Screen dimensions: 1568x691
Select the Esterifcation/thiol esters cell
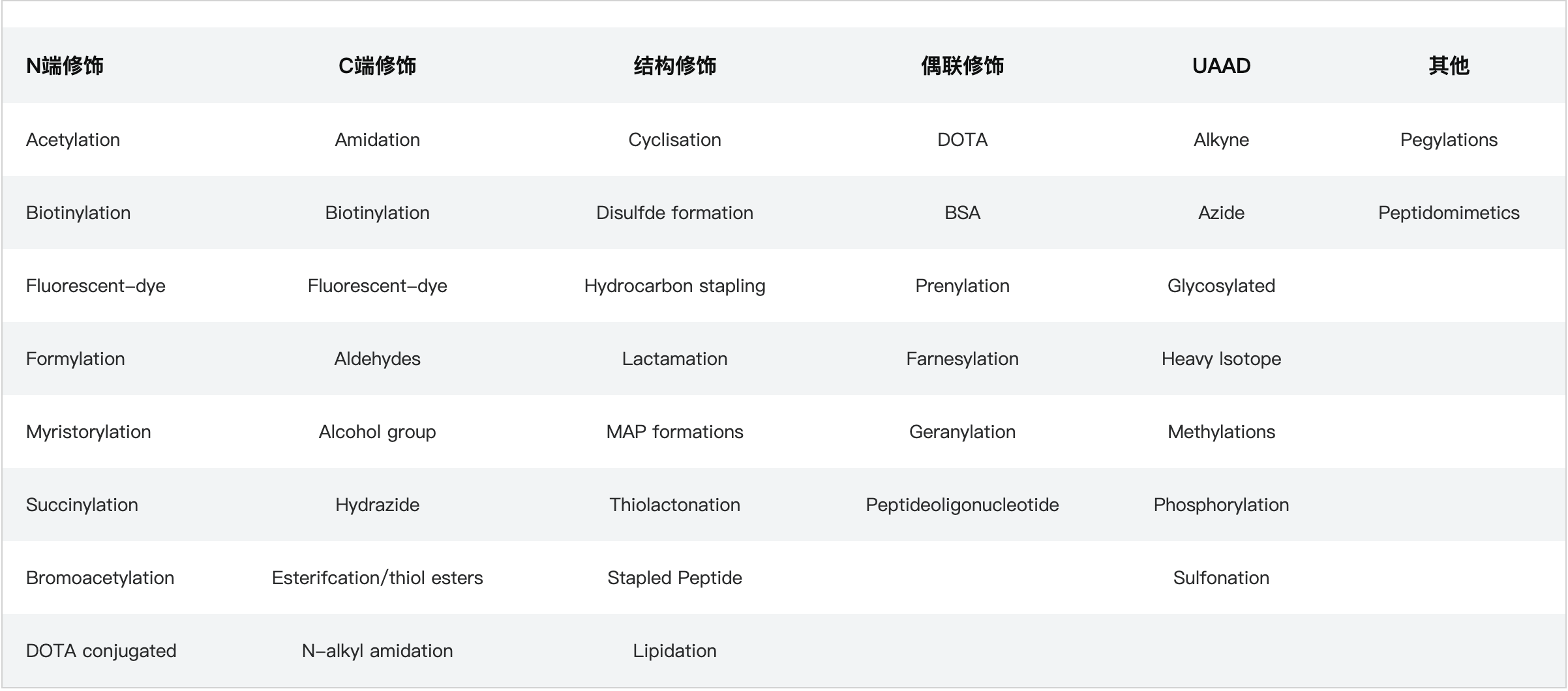click(x=377, y=578)
